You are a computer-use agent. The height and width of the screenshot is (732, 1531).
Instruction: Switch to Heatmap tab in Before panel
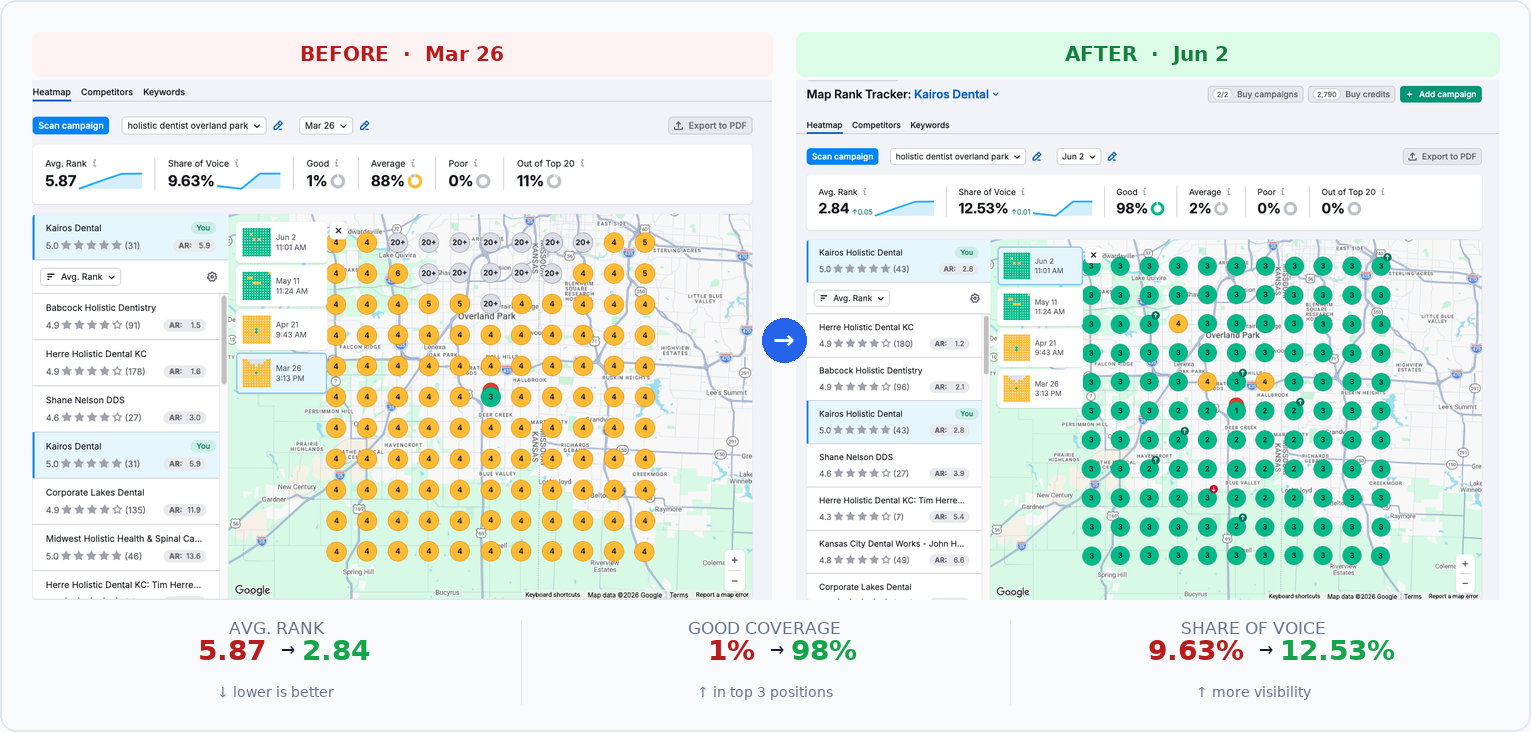pos(52,92)
